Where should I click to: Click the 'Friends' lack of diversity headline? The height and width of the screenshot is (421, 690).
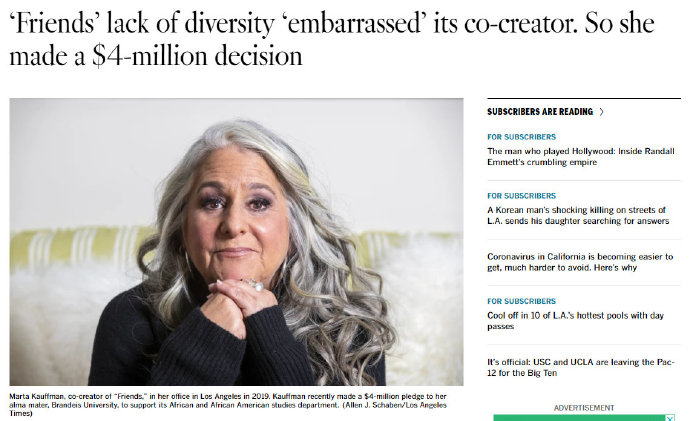tap(332, 40)
